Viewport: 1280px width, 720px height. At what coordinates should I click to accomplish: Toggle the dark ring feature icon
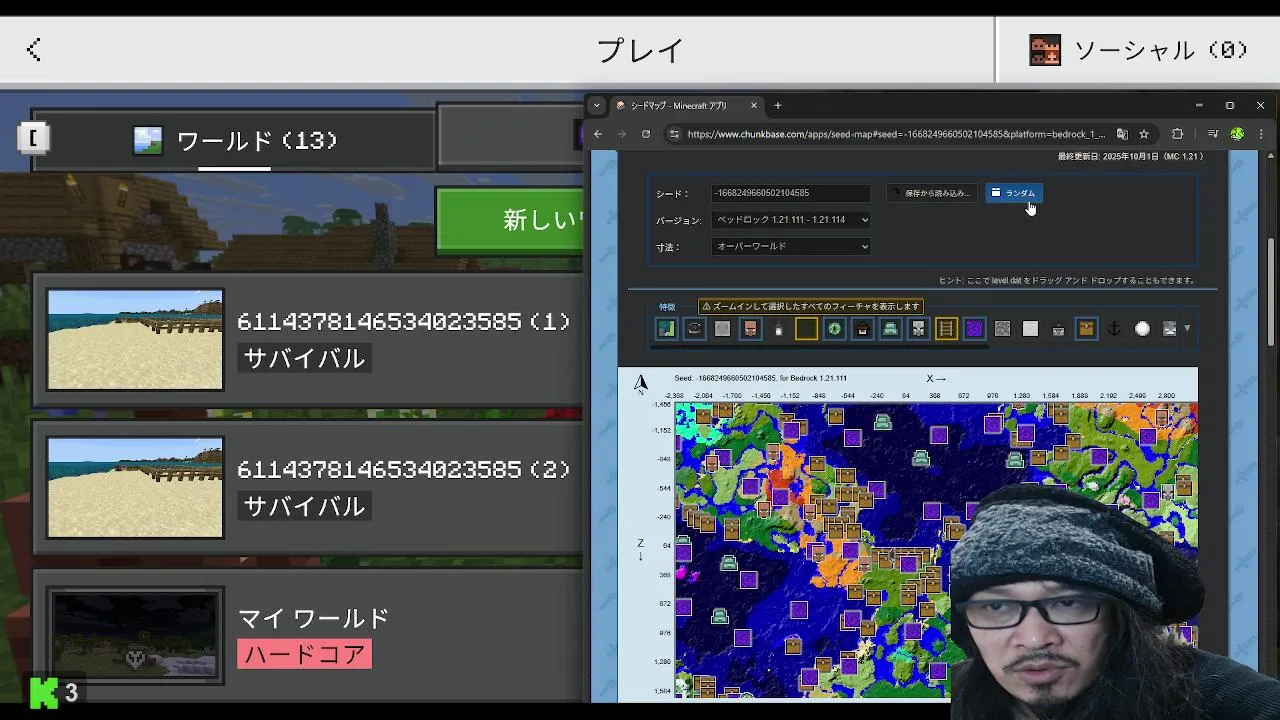(x=694, y=328)
